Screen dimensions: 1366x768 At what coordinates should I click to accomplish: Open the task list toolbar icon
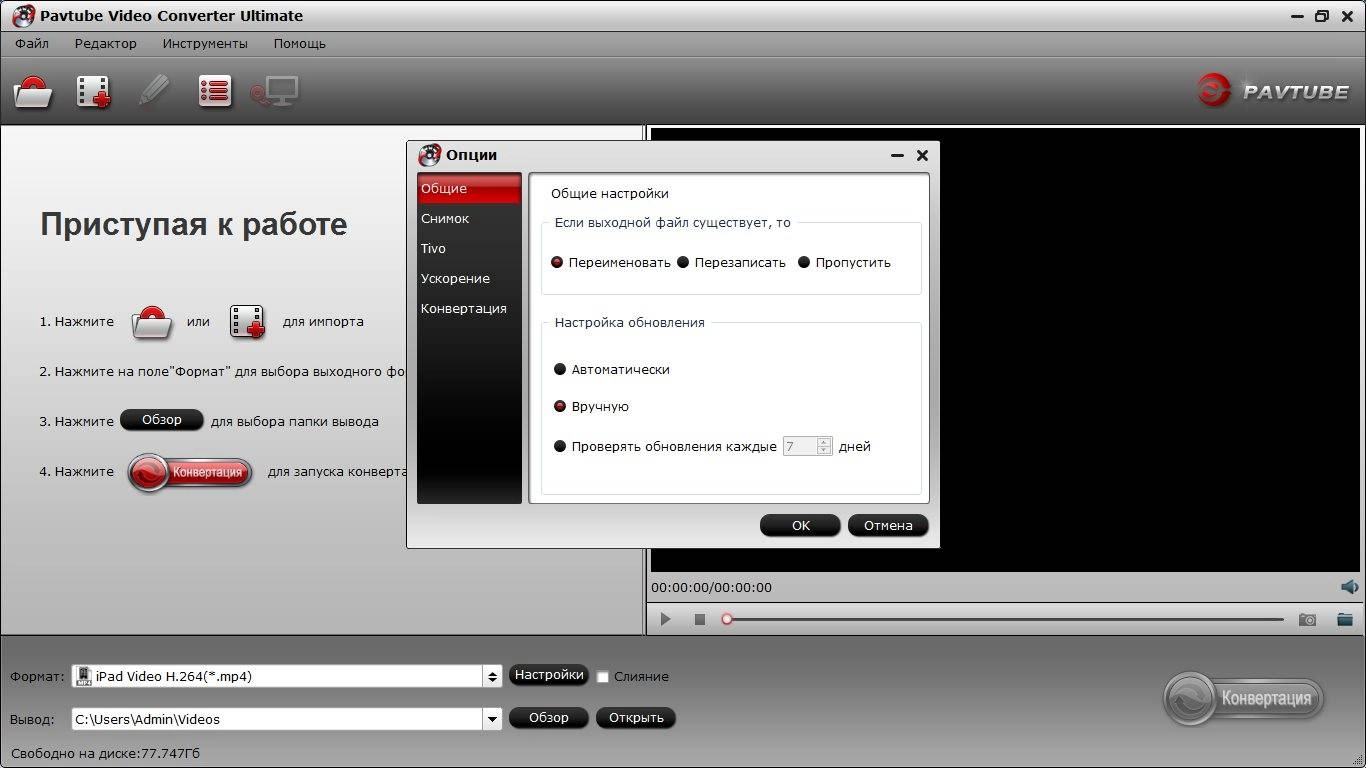pos(215,91)
